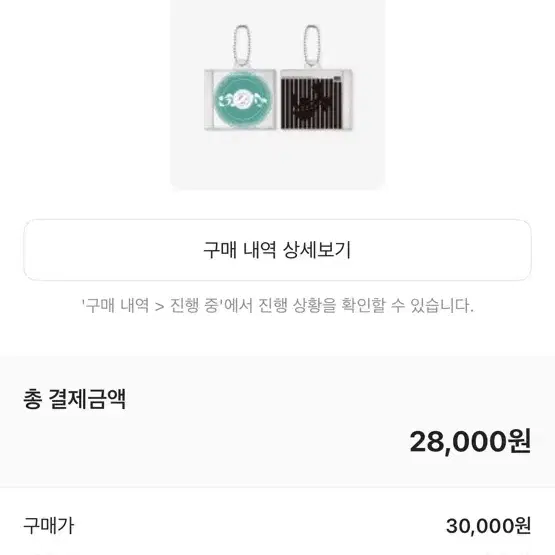Tap '진행 상황을' phrase in hint
Screen dimensions: 555x555
pyautogui.click(x=297, y=305)
